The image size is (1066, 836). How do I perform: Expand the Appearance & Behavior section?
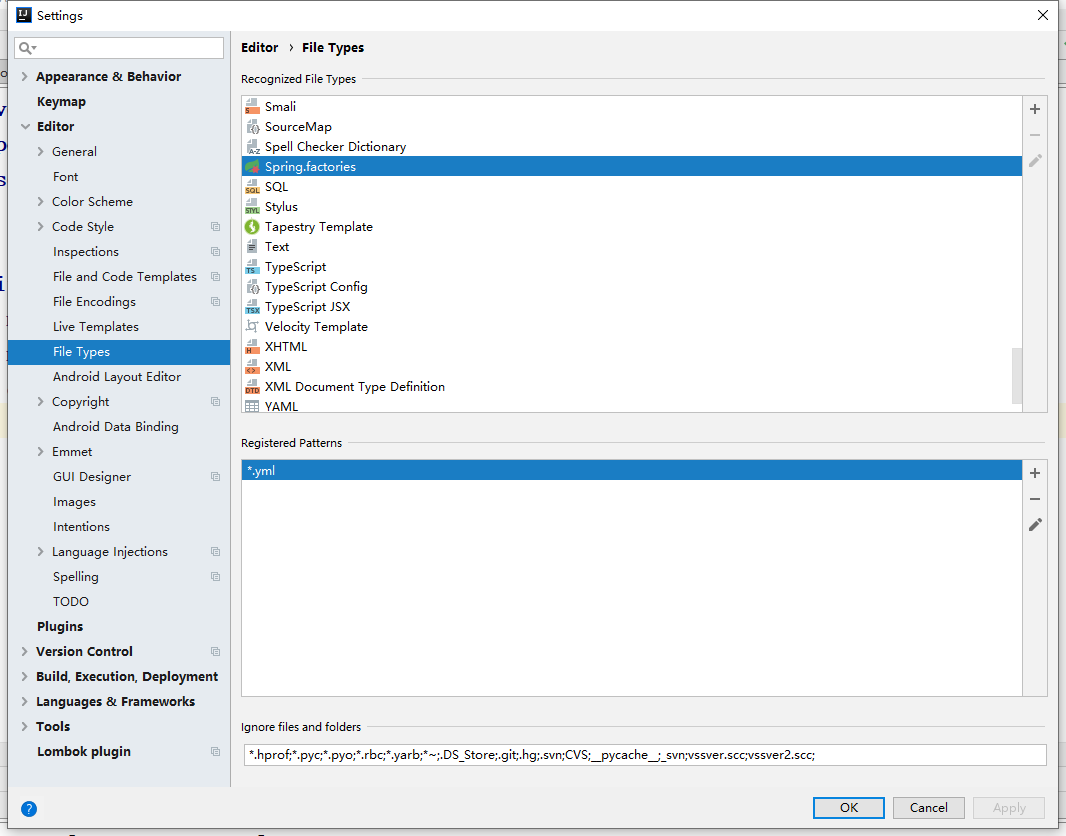click(x=24, y=76)
